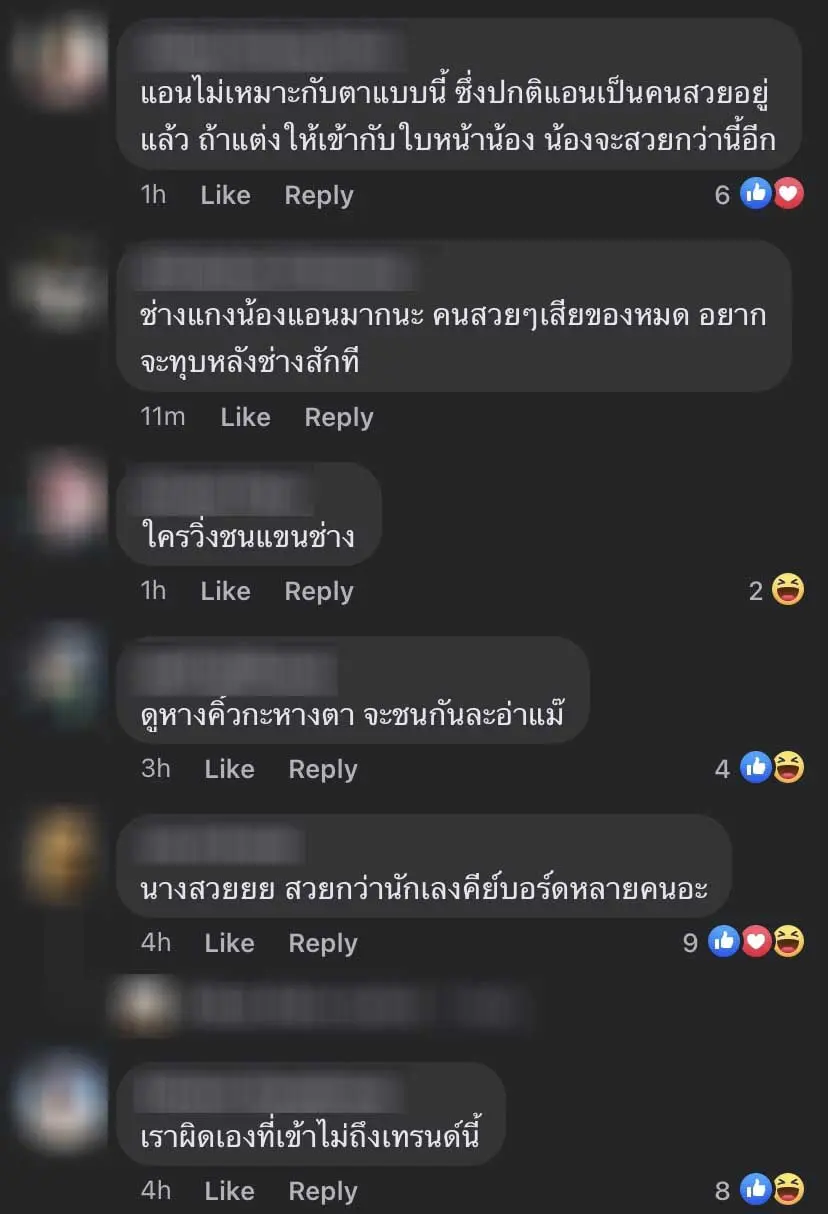Like the comment 'ใครวิ่งชนแขนช่าง'
828x1214 pixels.
(x=225, y=591)
